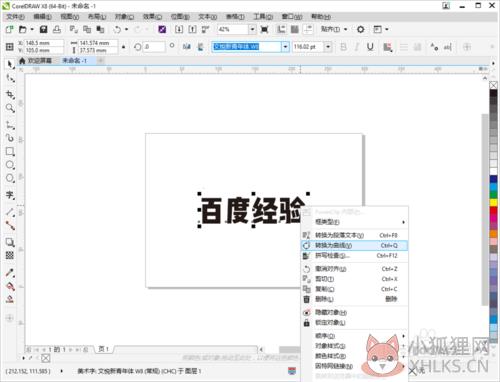
Task: Open the Undo history dropdown arrow
Action: tap(126, 29)
